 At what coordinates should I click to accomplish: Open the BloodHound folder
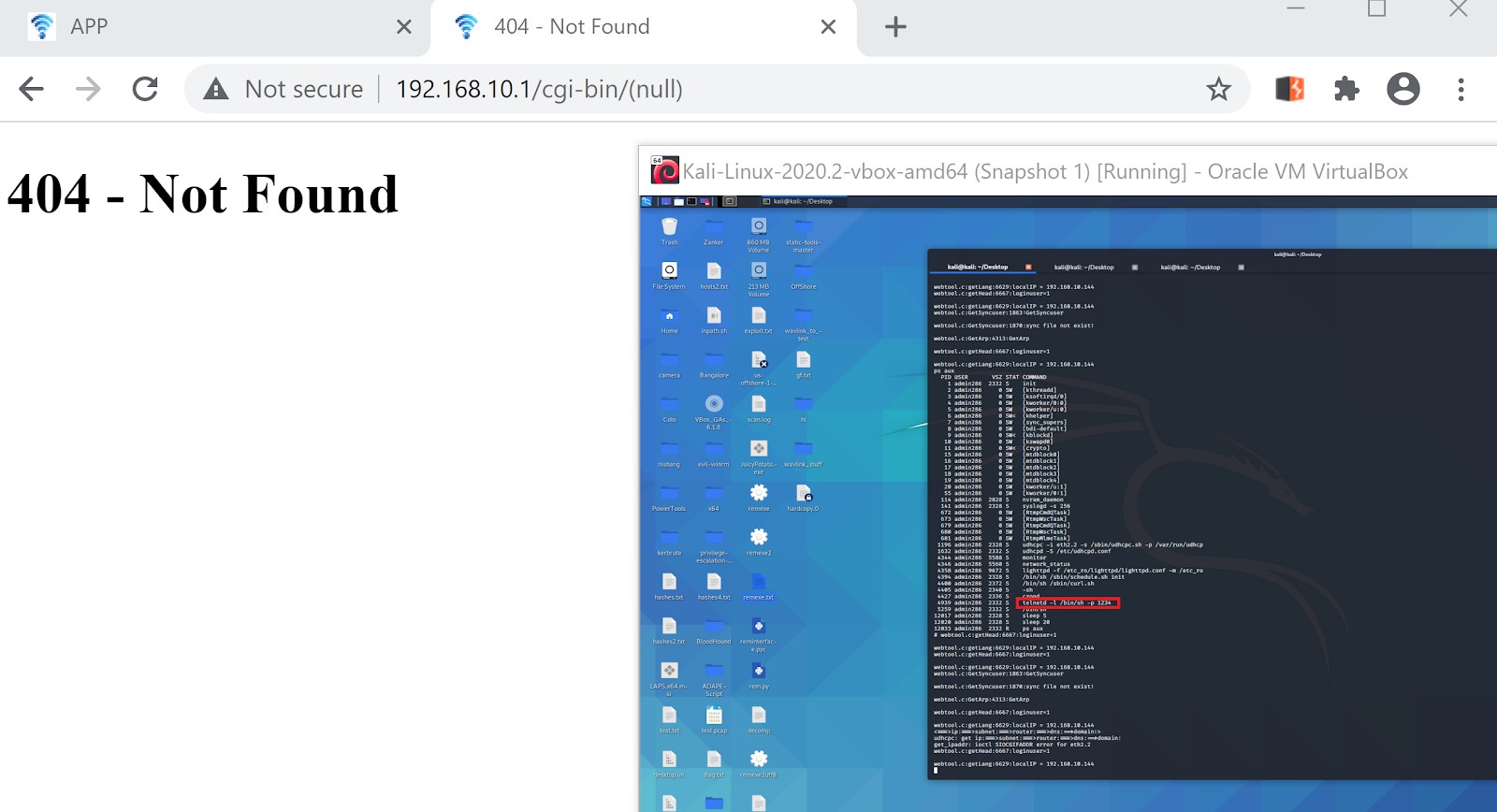tap(714, 631)
